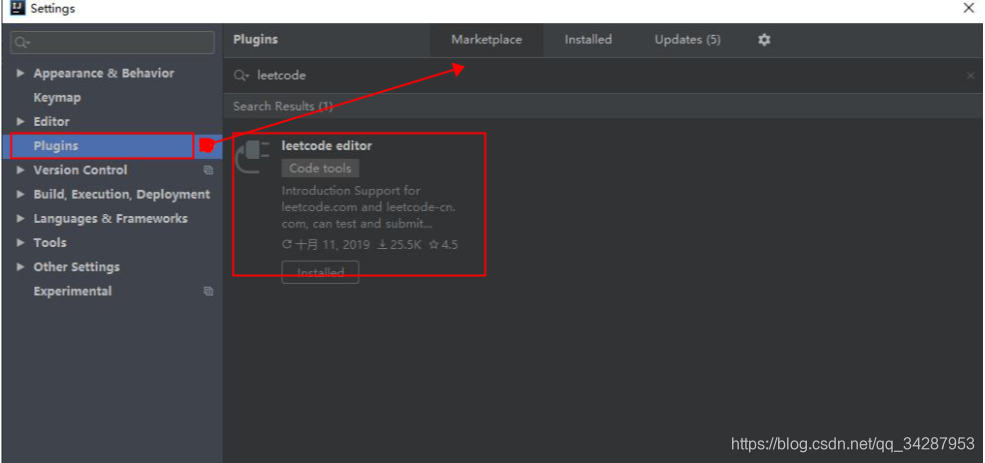
Task: Switch to the Marketplace tab
Action: (486, 40)
